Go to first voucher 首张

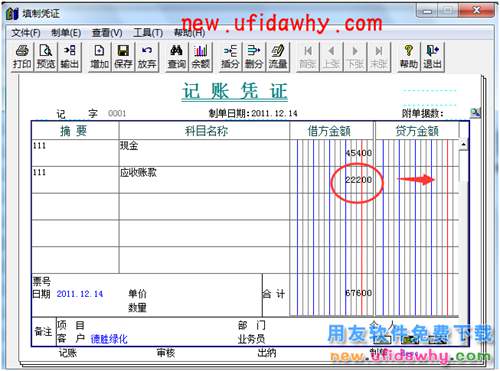point(308,57)
